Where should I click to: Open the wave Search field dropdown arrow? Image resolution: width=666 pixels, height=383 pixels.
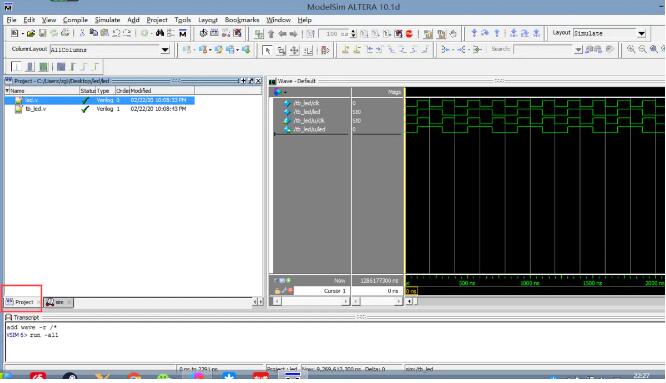coord(578,50)
